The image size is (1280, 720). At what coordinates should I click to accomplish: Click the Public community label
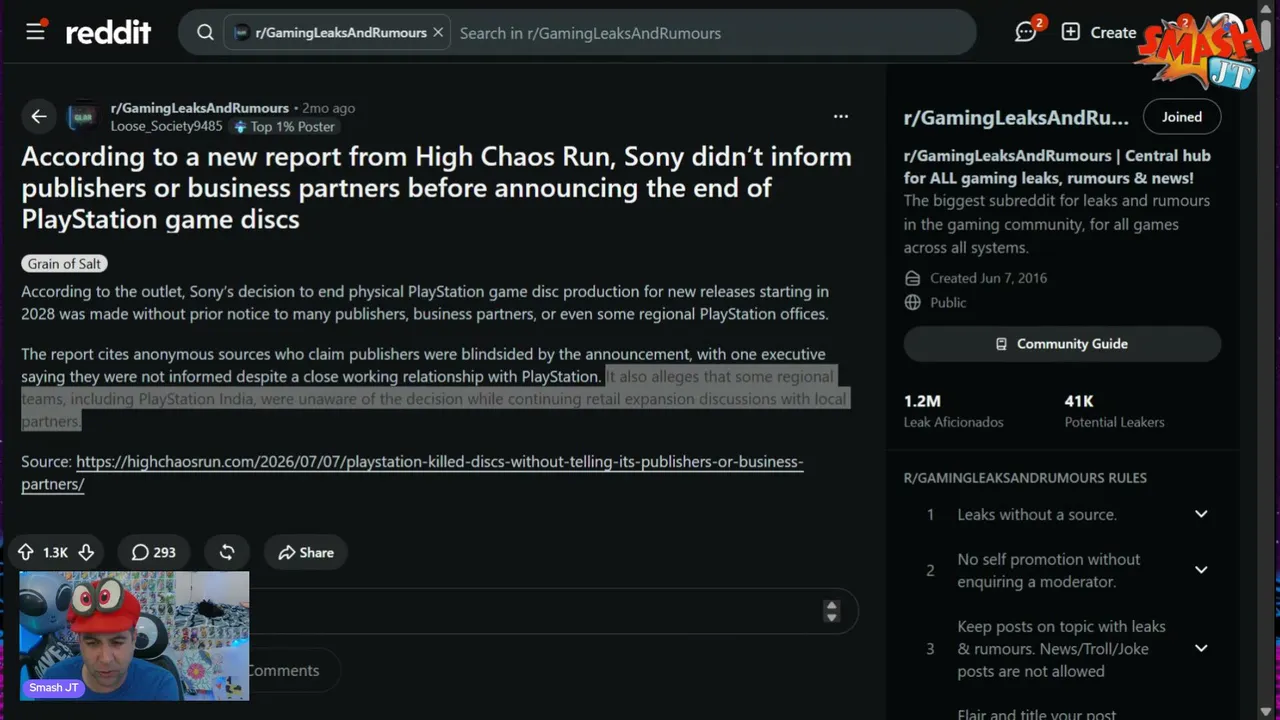(x=948, y=302)
